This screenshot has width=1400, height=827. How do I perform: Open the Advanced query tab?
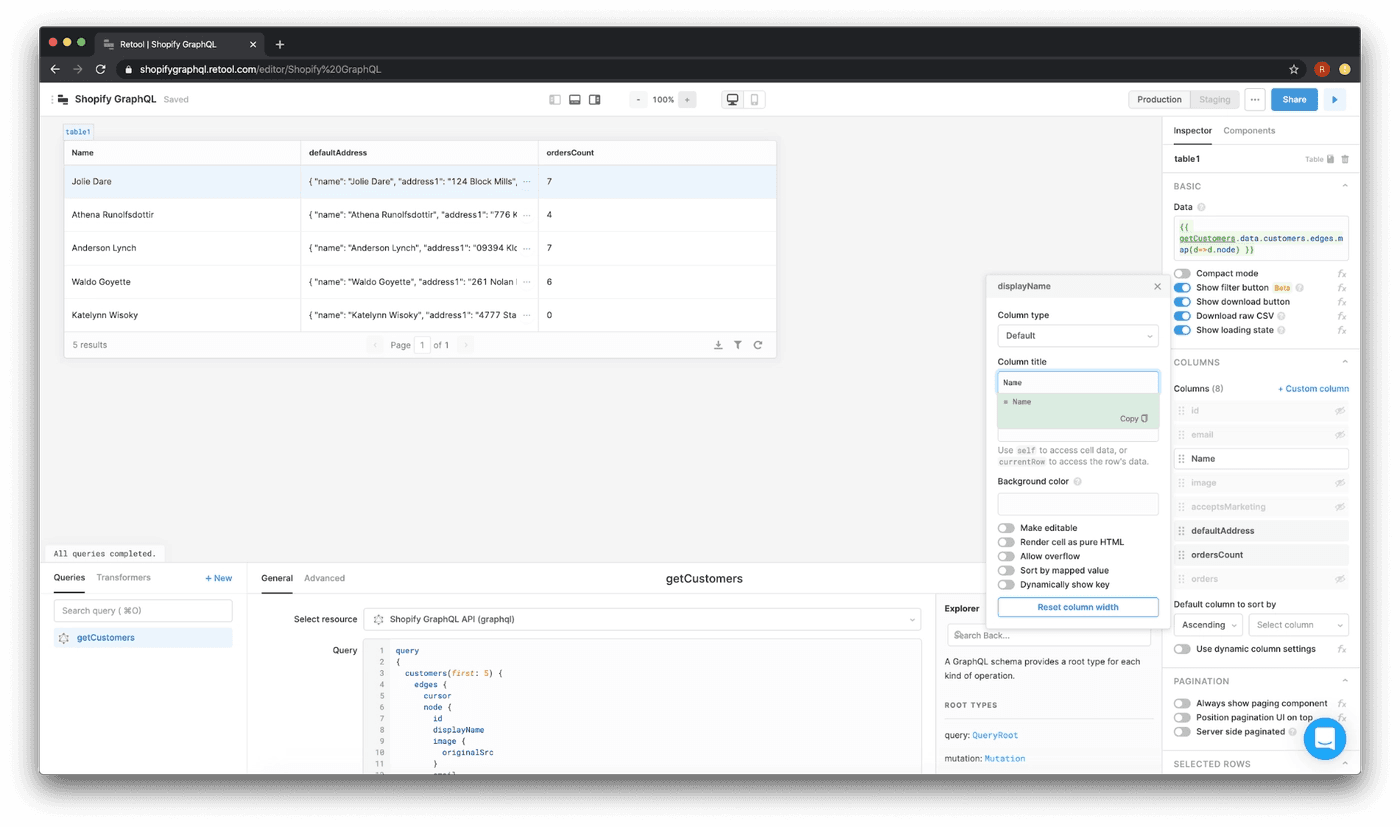coord(324,578)
